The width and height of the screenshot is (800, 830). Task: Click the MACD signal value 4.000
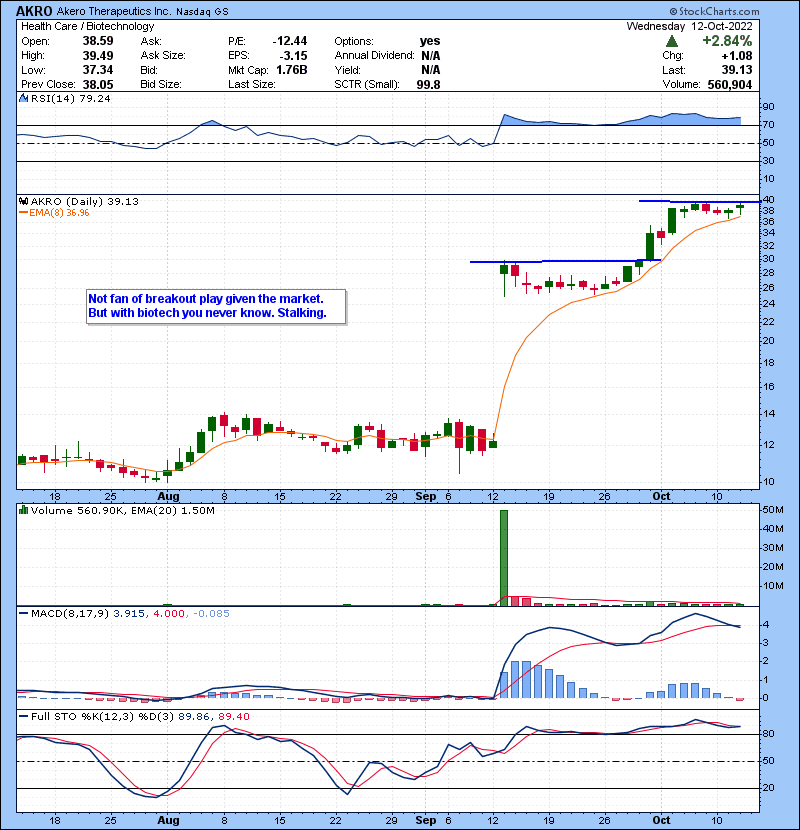point(169,614)
